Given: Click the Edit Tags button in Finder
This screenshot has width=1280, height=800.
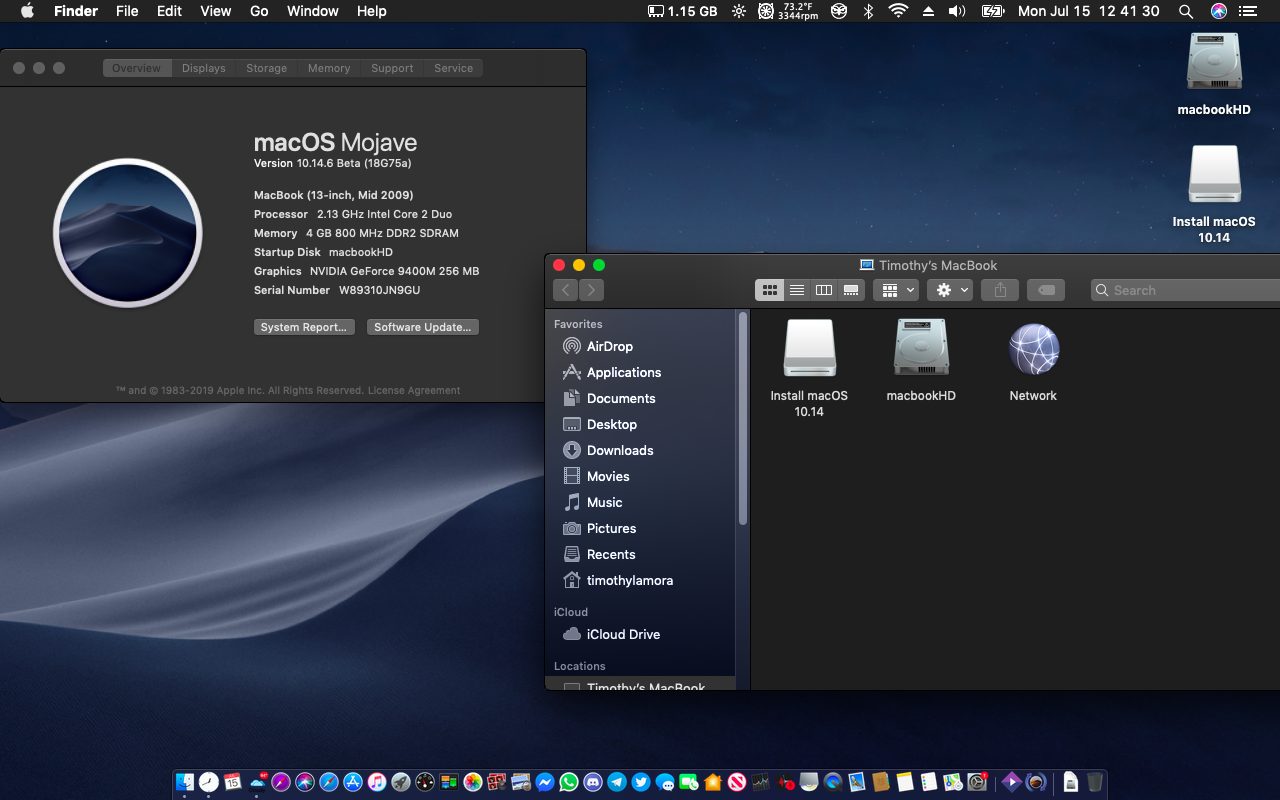Looking at the screenshot, I should click(1046, 290).
